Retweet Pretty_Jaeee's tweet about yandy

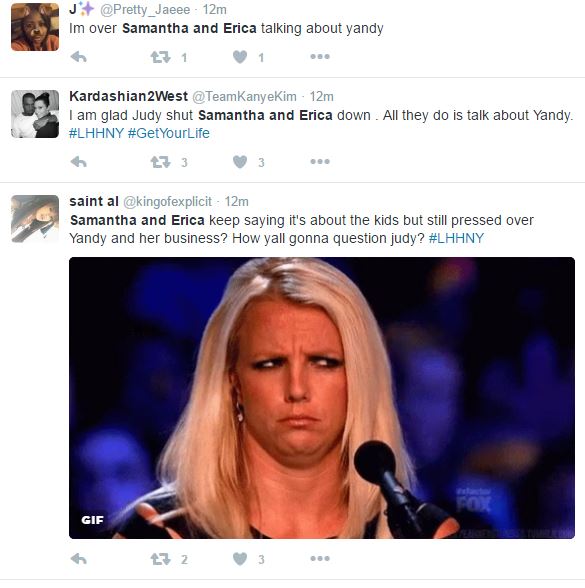(x=160, y=57)
